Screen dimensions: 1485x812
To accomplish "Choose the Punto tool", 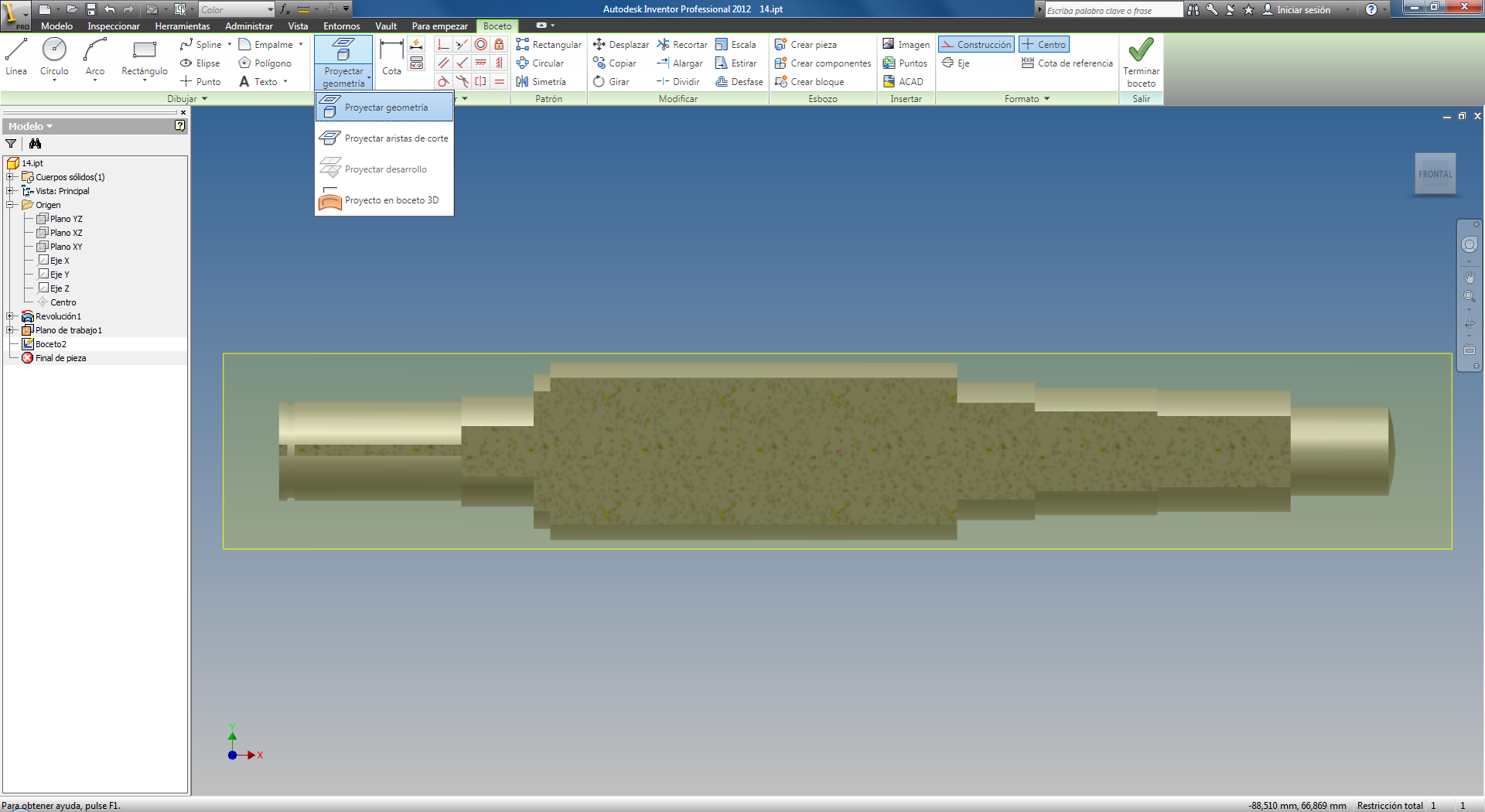I will (200, 82).
